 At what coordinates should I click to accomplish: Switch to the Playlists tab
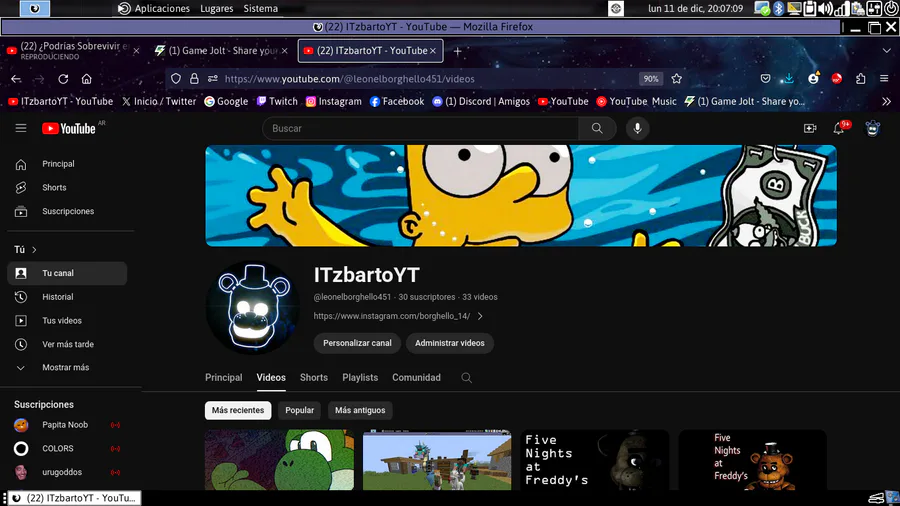[x=360, y=378]
